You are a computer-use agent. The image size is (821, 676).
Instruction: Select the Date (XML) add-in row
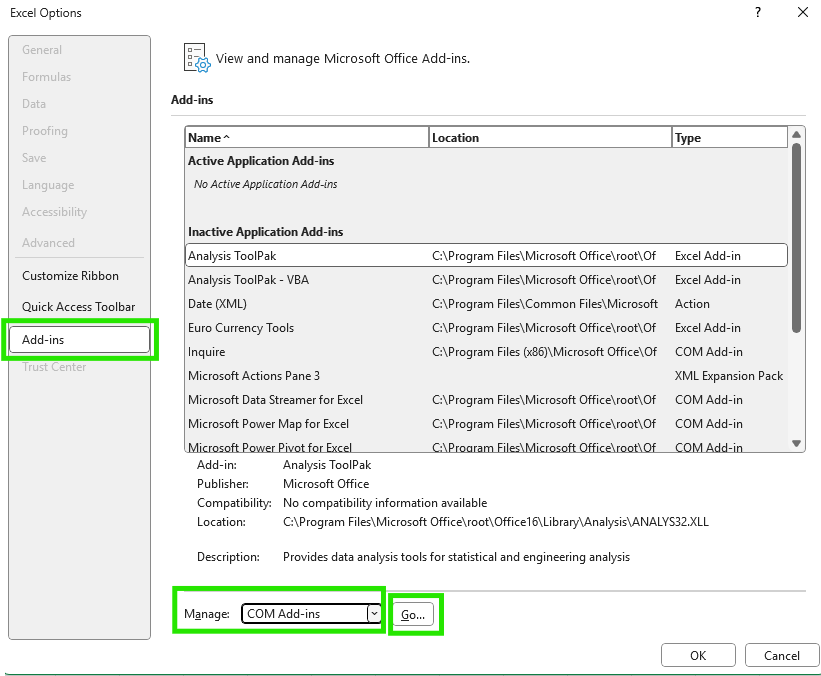coord(486,304)
